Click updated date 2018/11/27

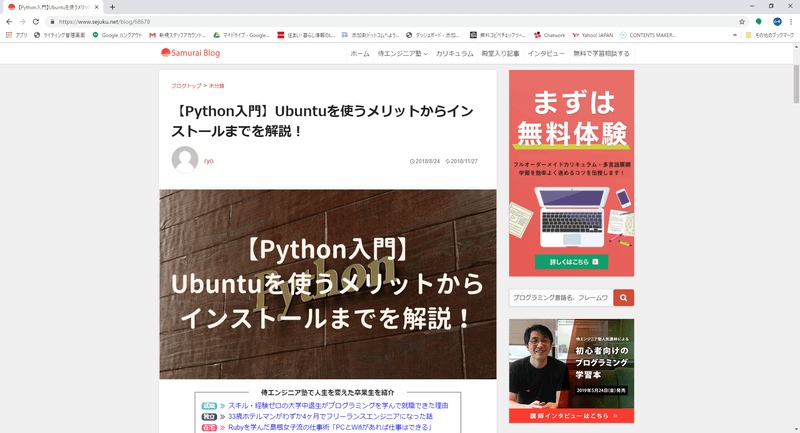coord(462,161)
